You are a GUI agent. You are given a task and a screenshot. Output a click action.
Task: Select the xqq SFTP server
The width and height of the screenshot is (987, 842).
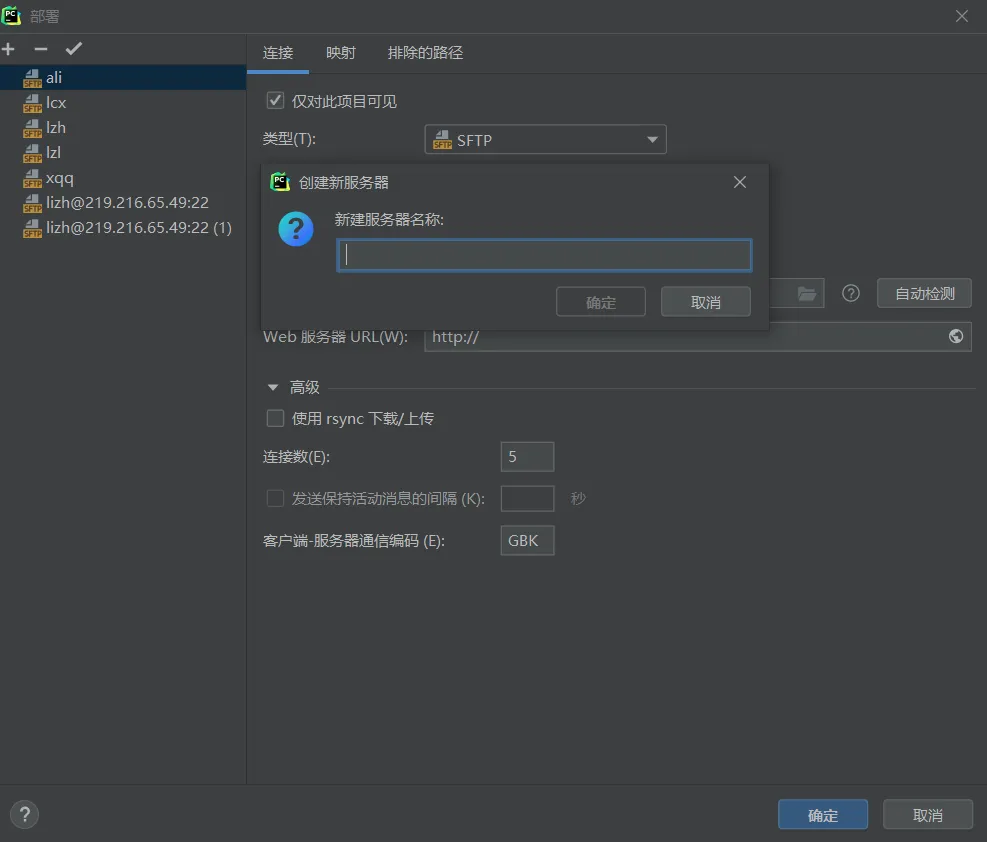click(x=123, y=178)
